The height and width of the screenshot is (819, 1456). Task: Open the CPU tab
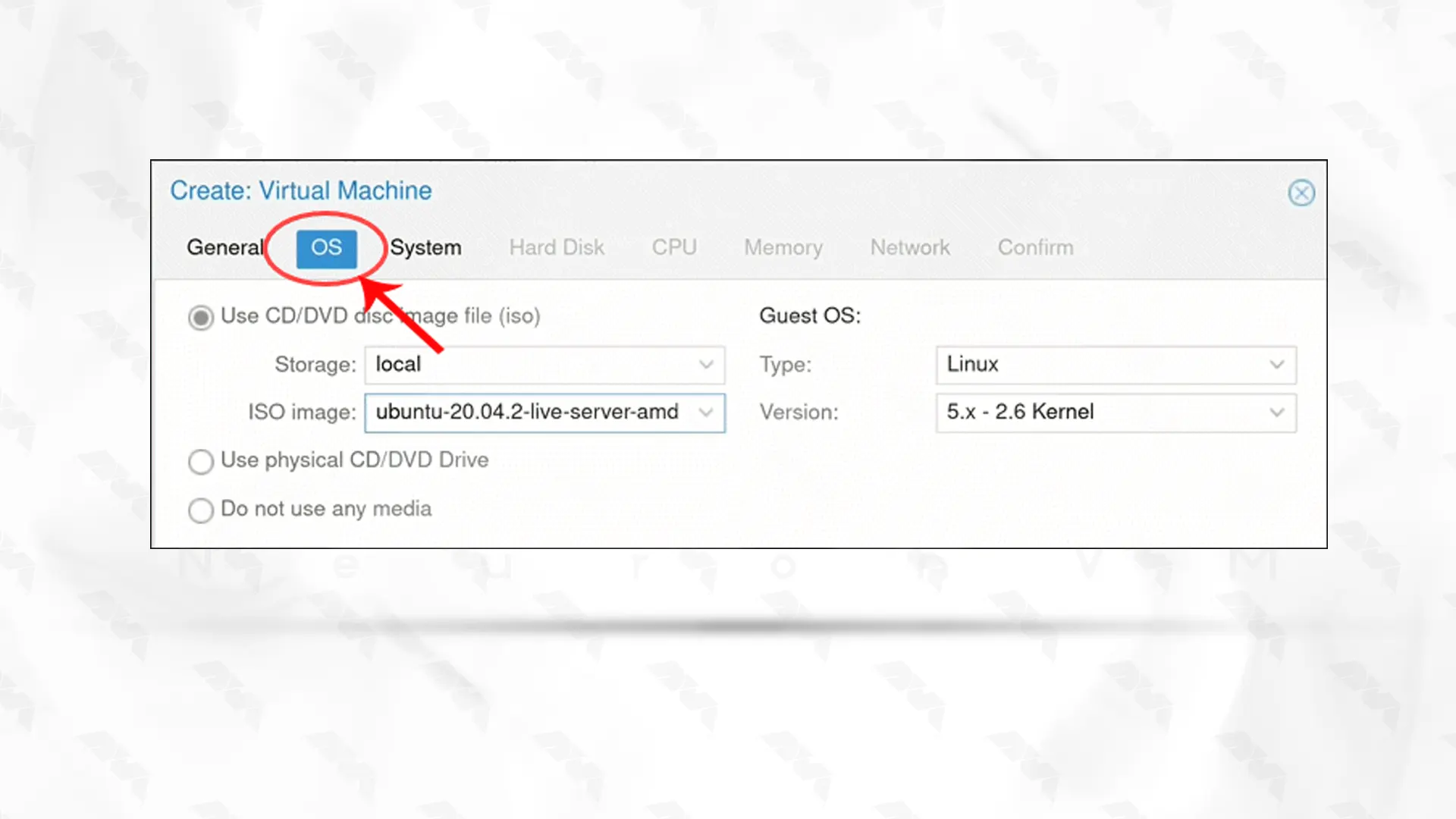pyautogui.click(x=674, y=248)
